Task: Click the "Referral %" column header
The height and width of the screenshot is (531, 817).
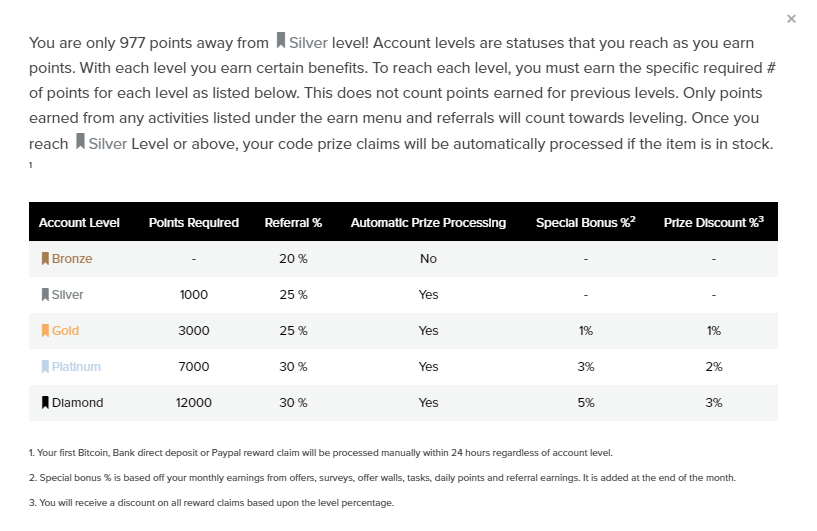Action: (x=293, y=223)
